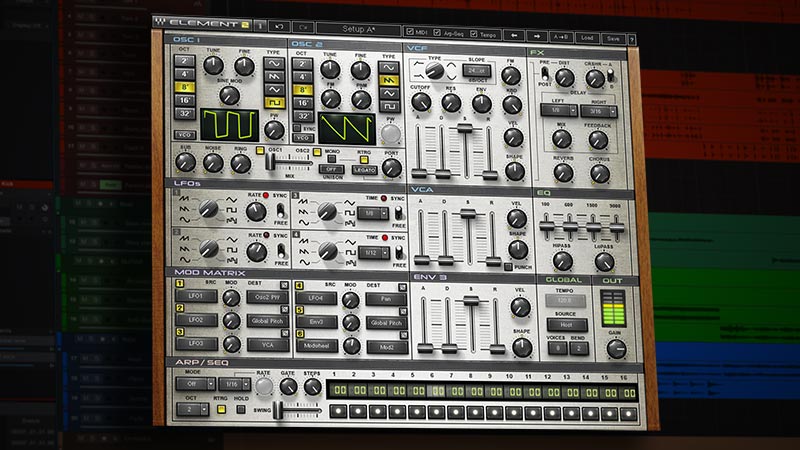
Task: Toggle the Arp-Seq checkbox
Action: (437, 33)
